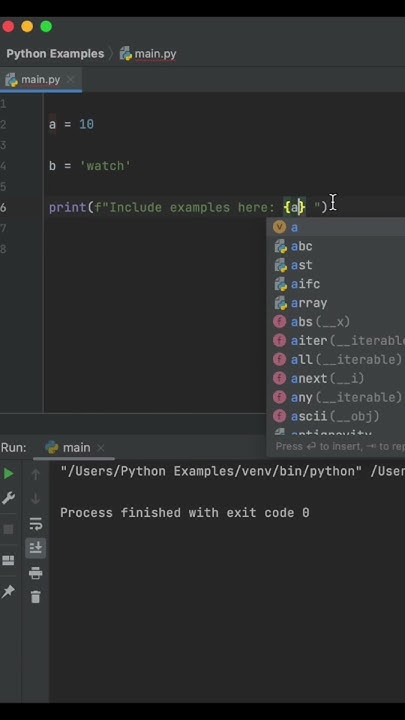This screenshot has width=405, height=720.
Task: Select all(__iterable) function suggestion
Action: [x=336, y=360]
